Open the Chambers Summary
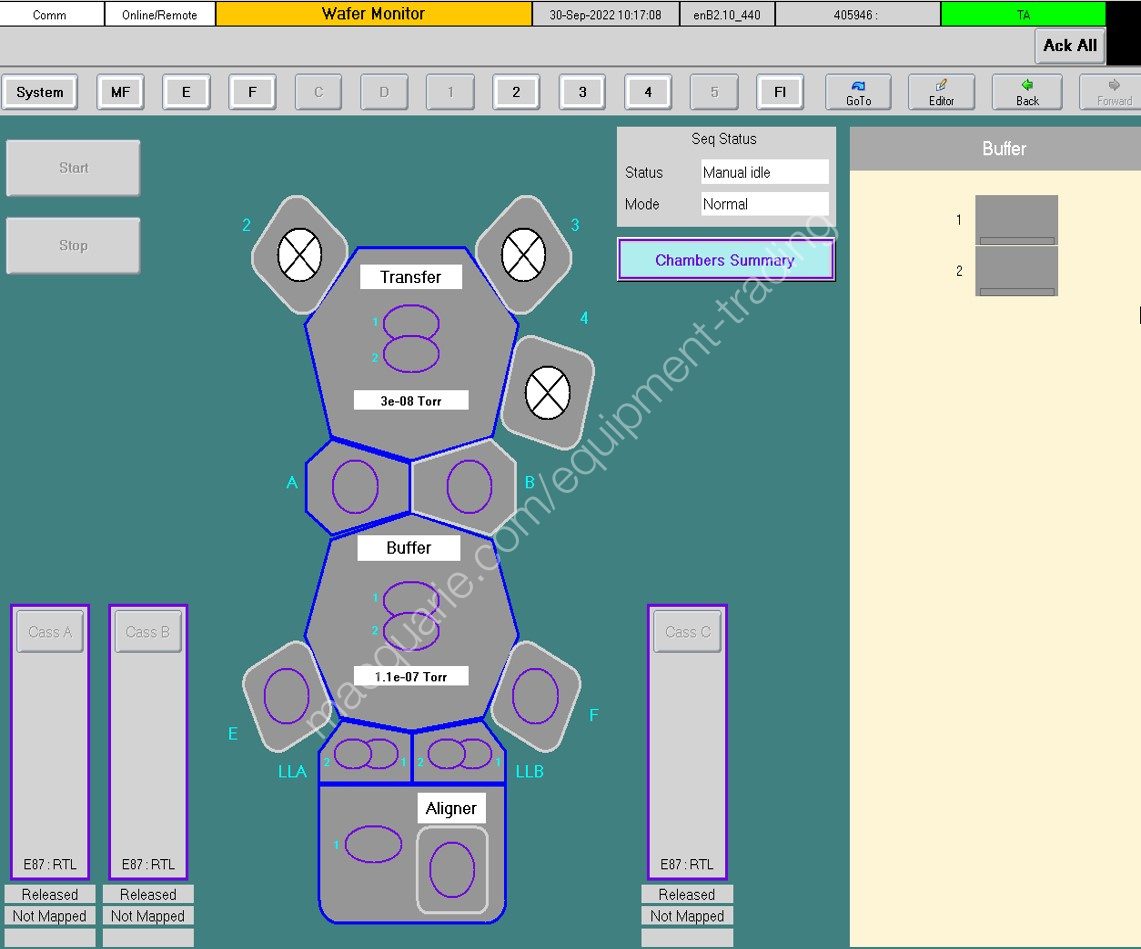1141x949 pixels. click(725, 260)
